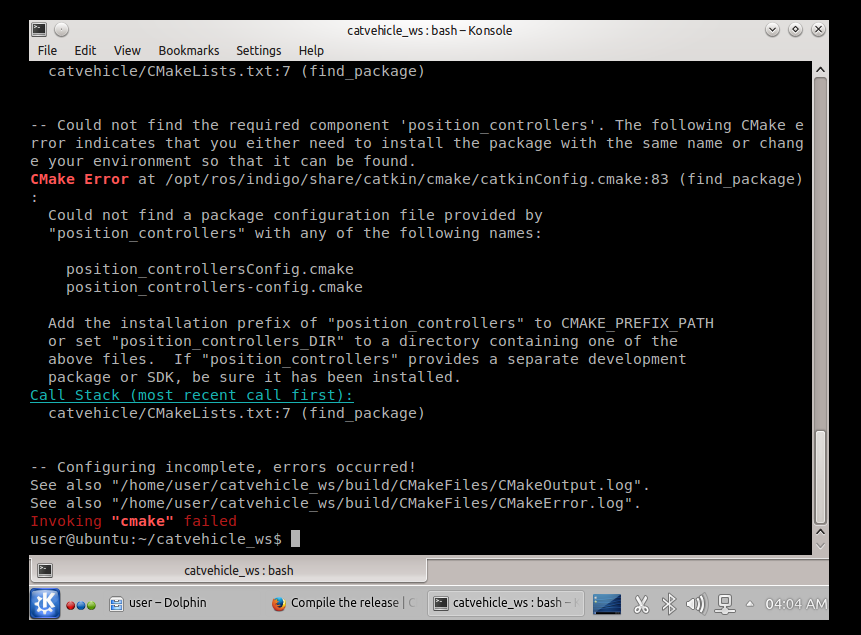This screenshot has height=635, width=861.
Task: Click Konsole window menu icon in title bar
Action: [38, 30]
